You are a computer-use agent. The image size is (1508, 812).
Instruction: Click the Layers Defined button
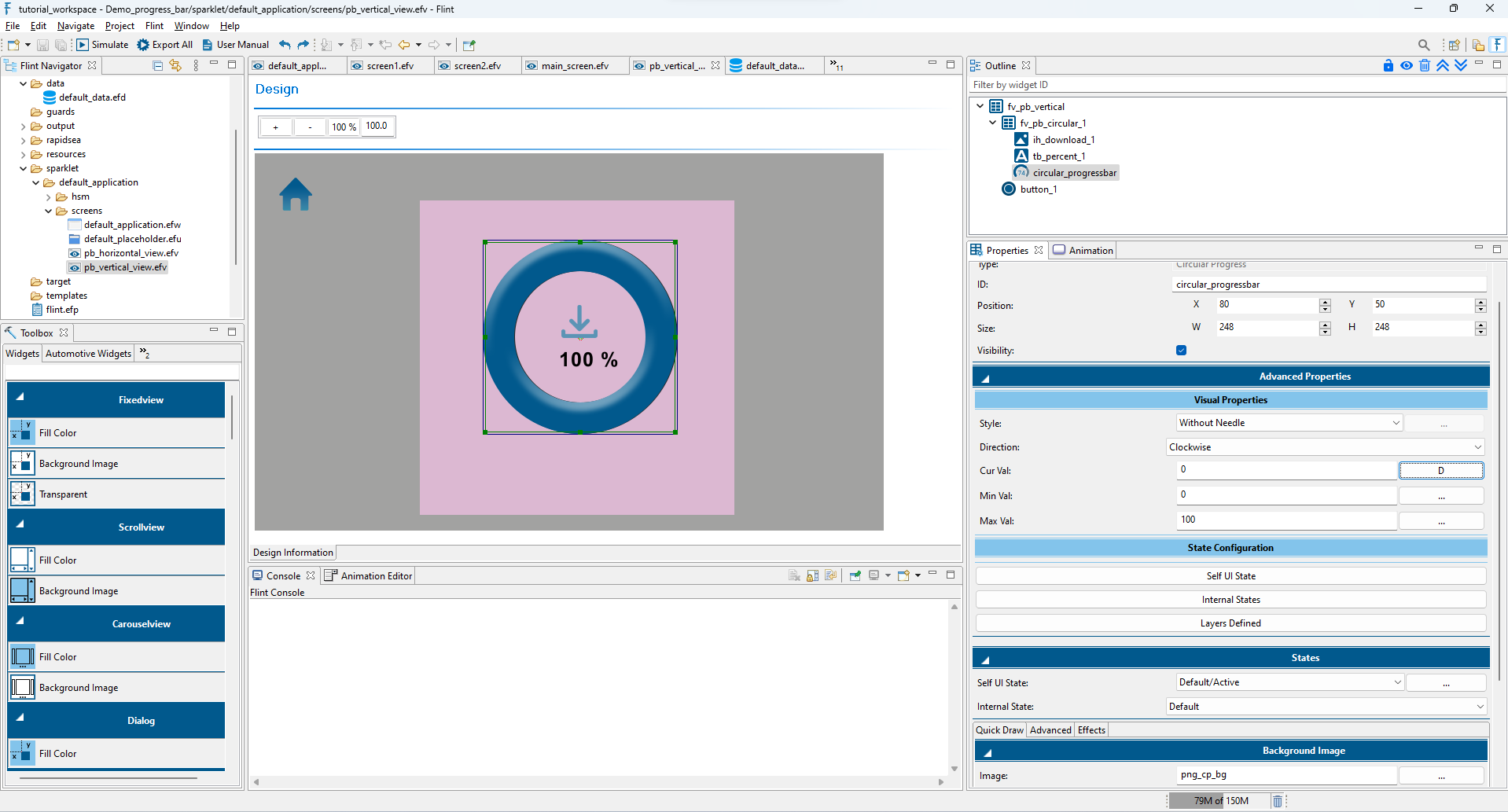[x=1230, y=623]
